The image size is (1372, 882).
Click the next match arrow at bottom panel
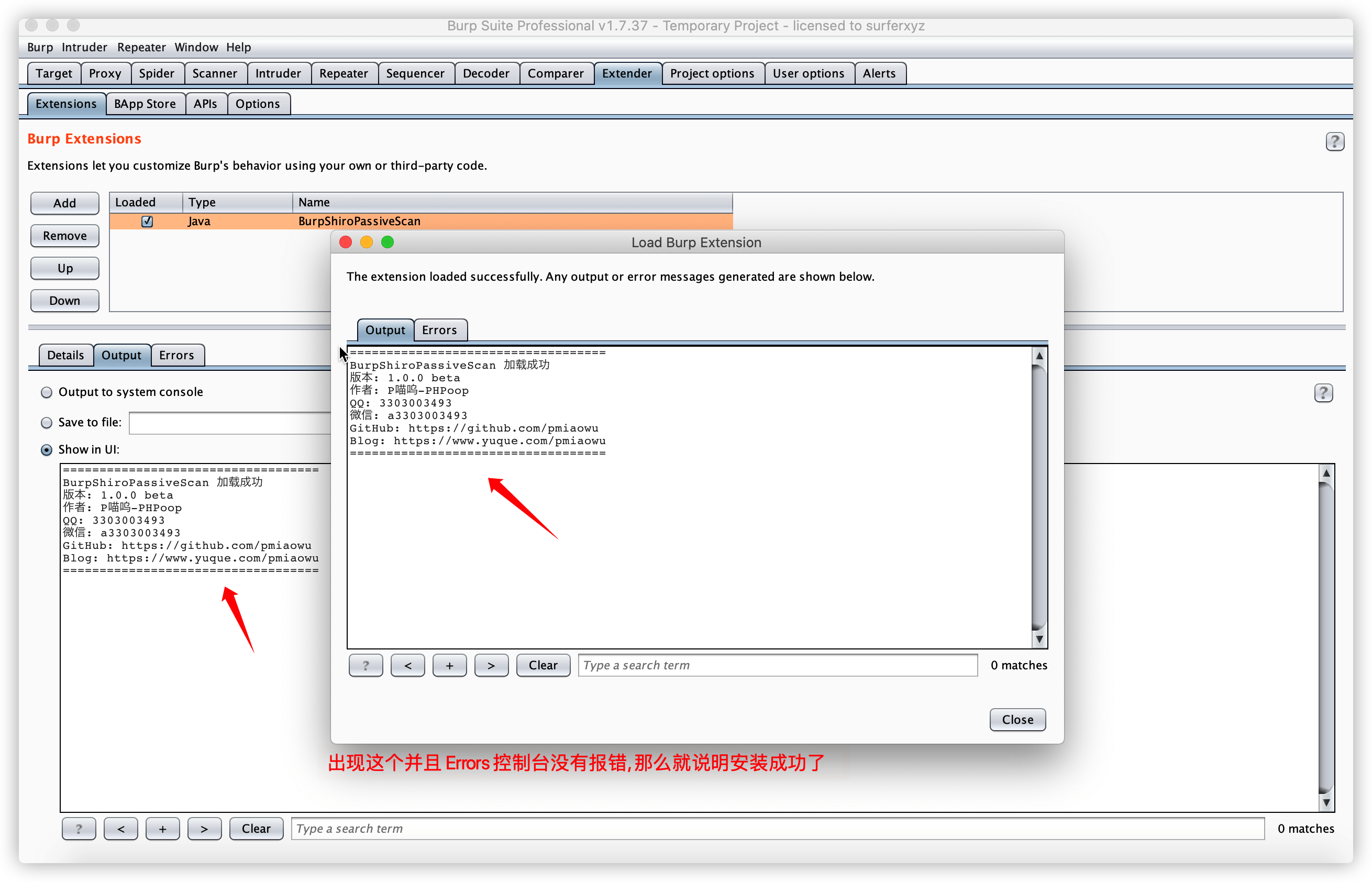(204, 828)
